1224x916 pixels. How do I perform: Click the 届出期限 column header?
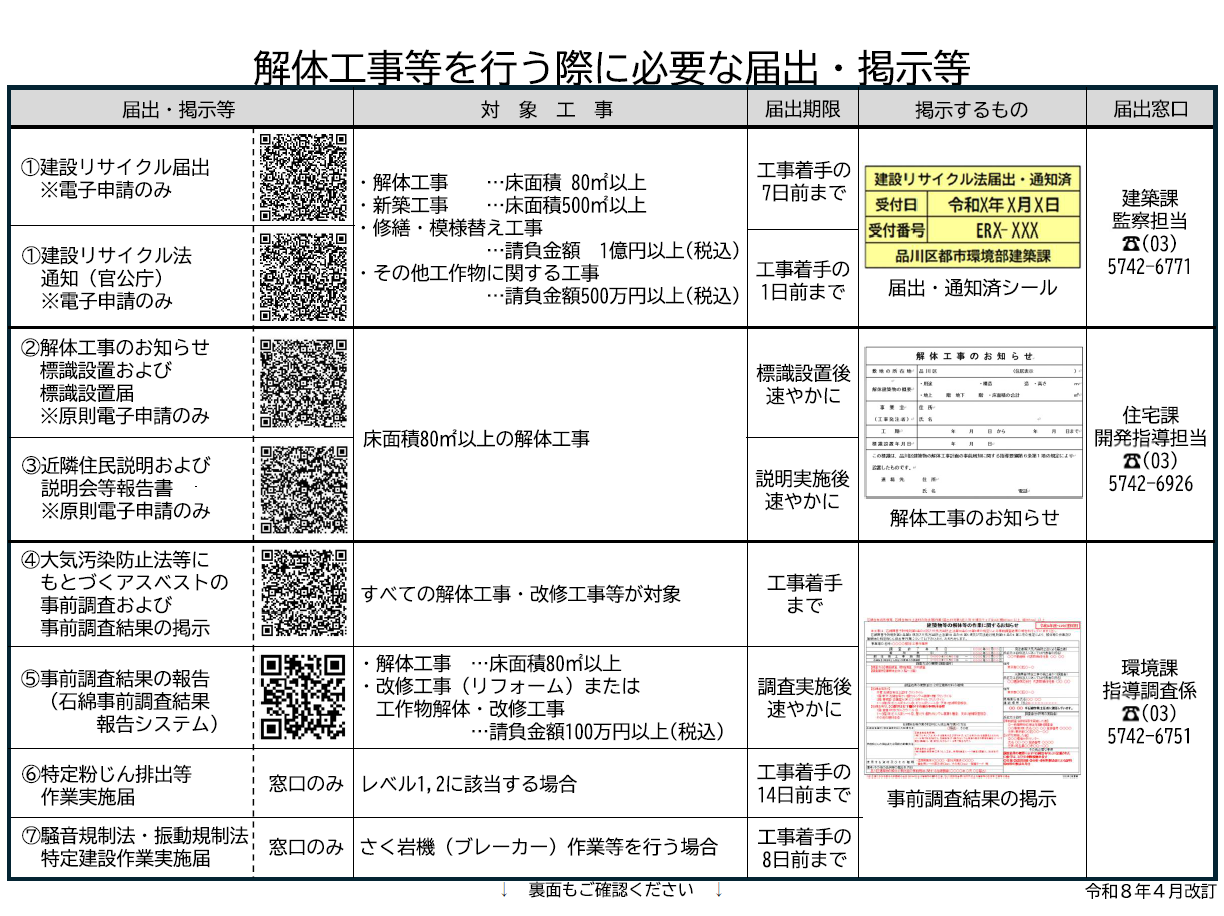click(802, 110)
